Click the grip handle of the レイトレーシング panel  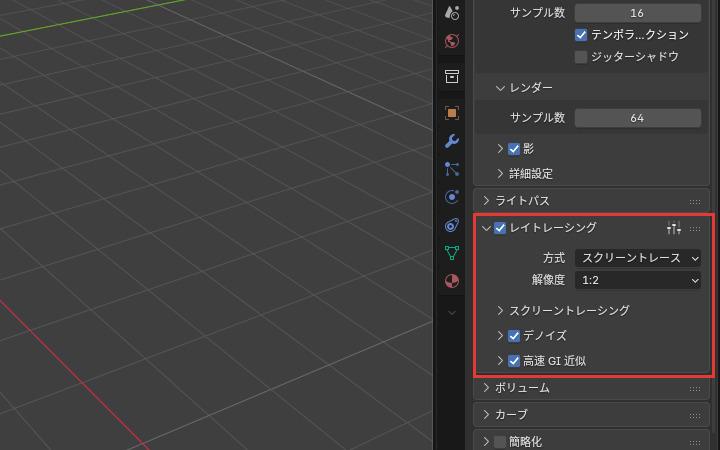tap(695, 228)
